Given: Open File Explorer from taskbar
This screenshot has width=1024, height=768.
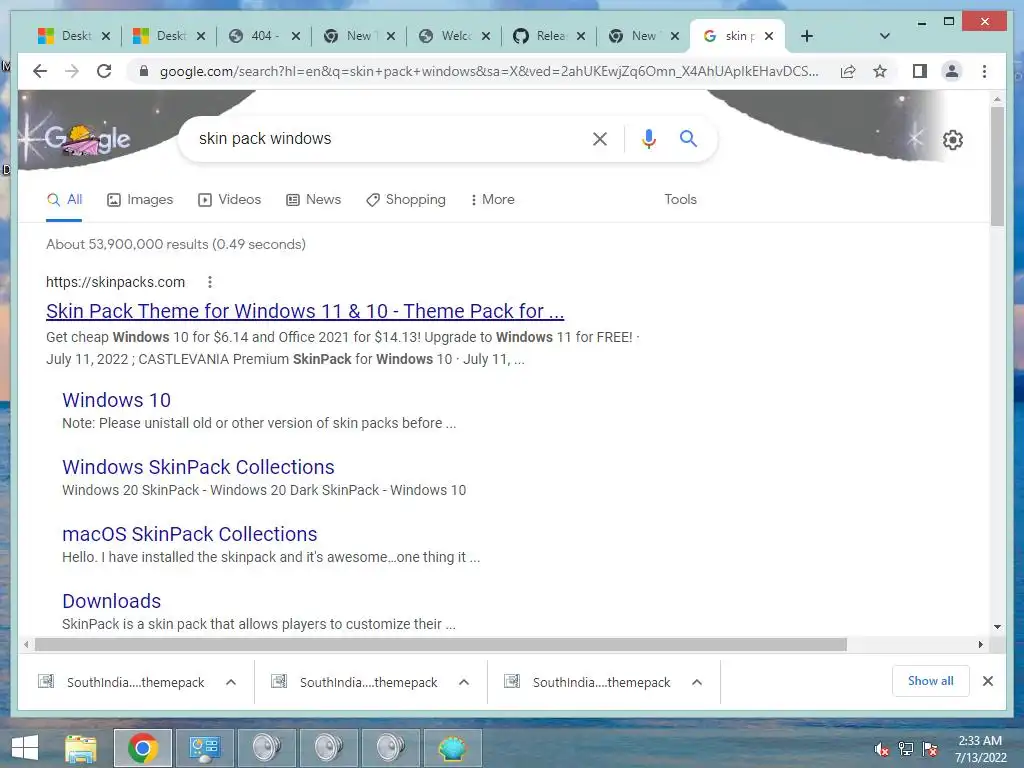Looking at the screenshot, I should pyautogui.click(x=81, y=748).
